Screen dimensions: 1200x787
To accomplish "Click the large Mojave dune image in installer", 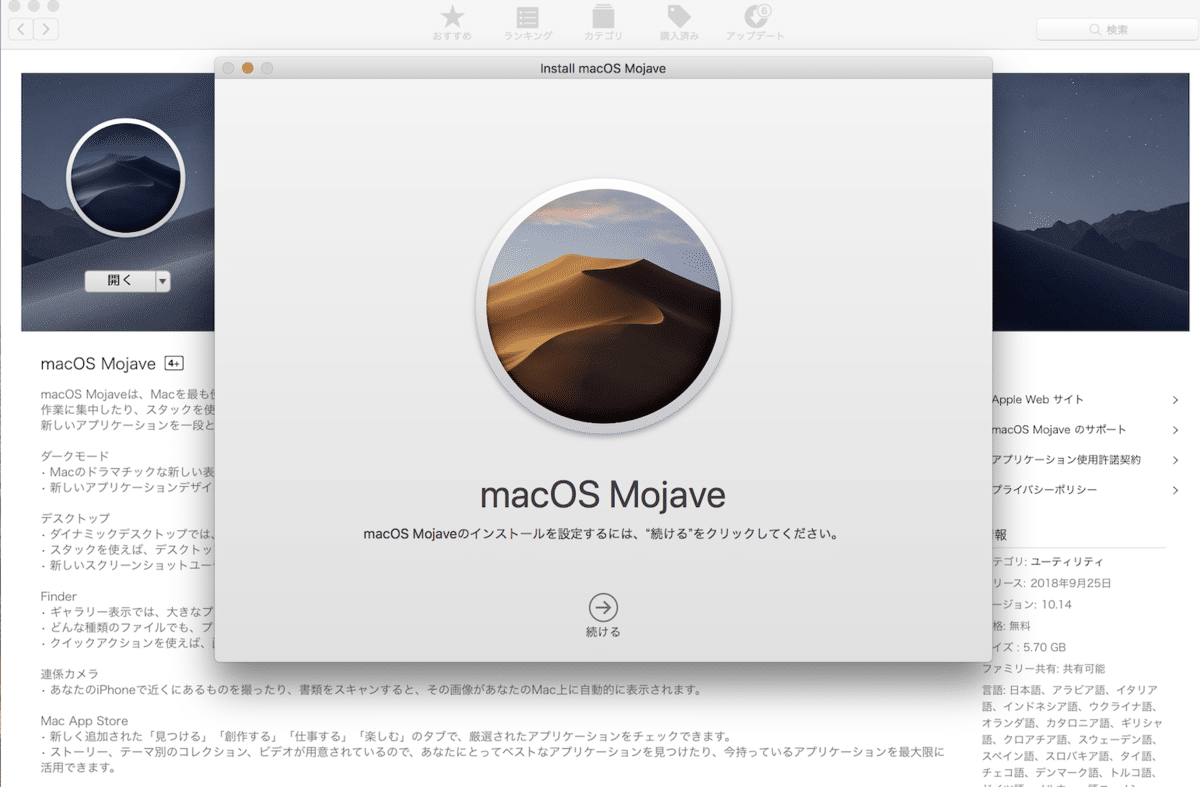I will tap(603, 306).
